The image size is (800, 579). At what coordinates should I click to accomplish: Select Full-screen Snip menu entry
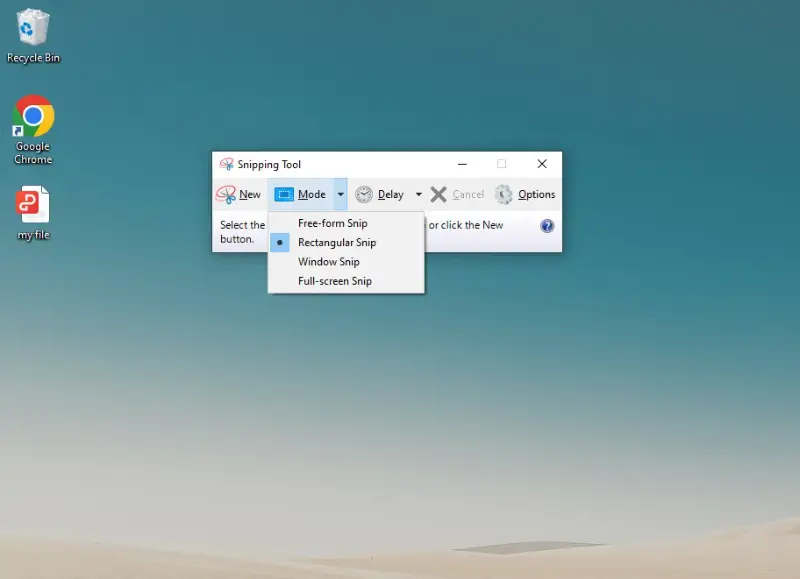click(335, 281)
